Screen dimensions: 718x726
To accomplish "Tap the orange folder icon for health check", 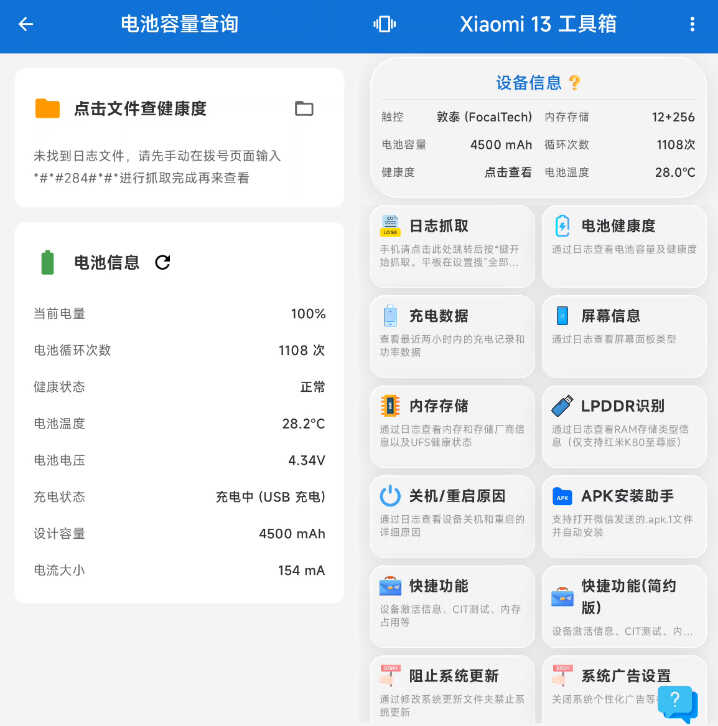I will 47,109.
